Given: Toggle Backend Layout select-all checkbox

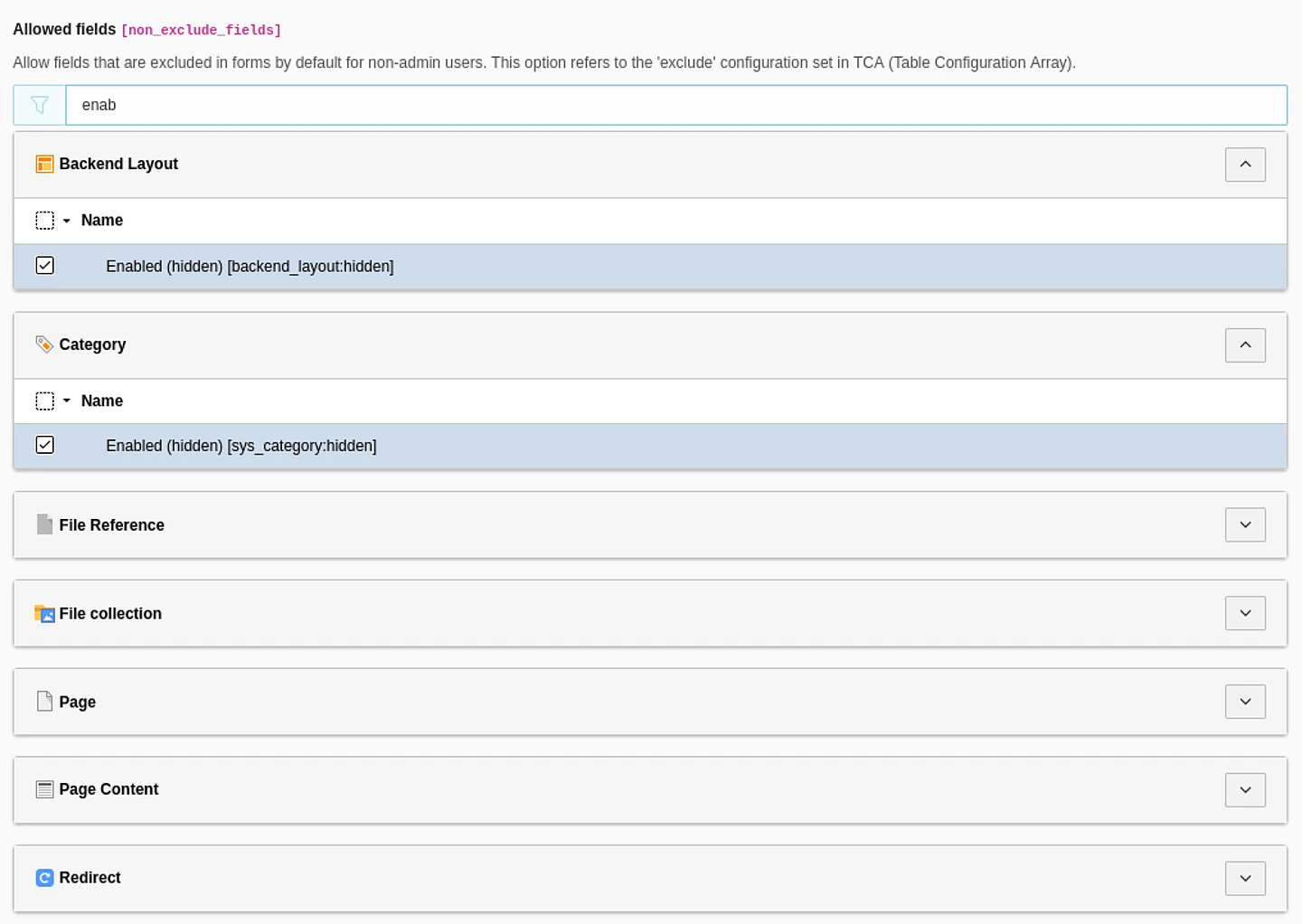Looking at the screenshot, I should point(44,221).
